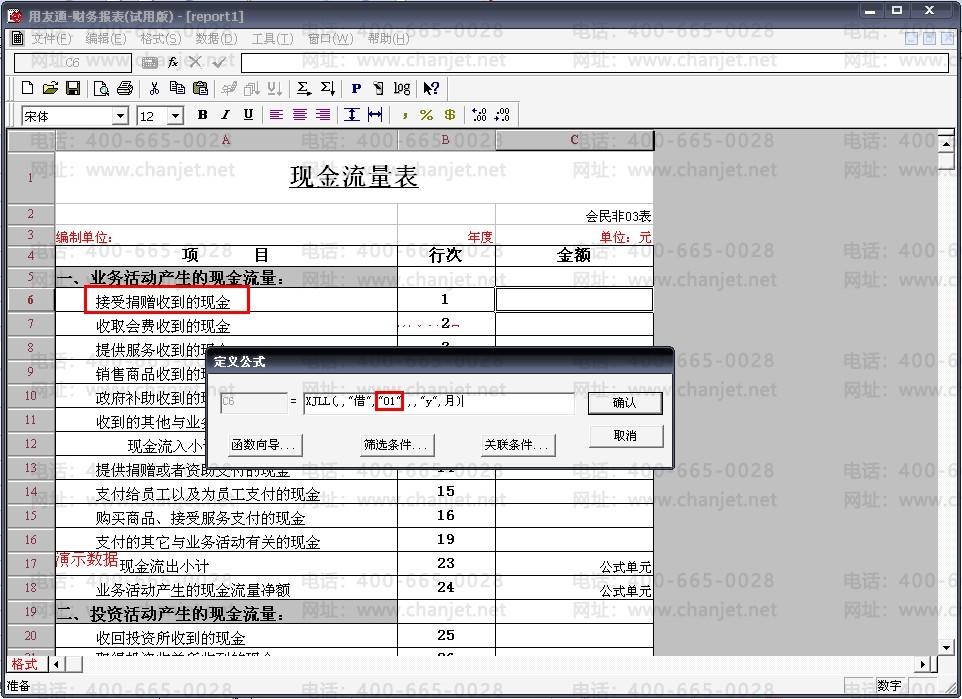Open the 编辑 menu

[106, 39]
